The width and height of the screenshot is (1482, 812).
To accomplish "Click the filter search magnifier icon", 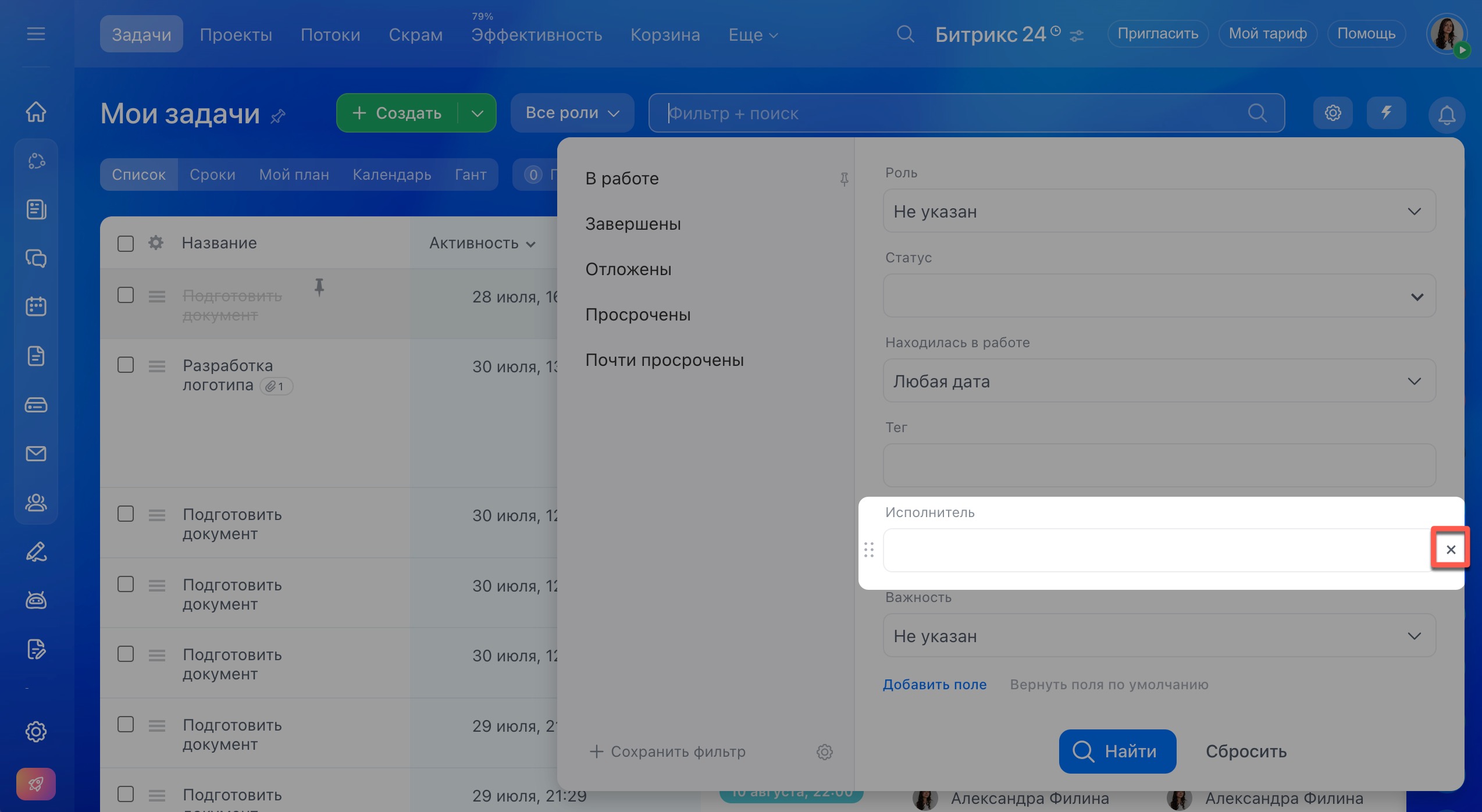I will (x=1257, y=113).
